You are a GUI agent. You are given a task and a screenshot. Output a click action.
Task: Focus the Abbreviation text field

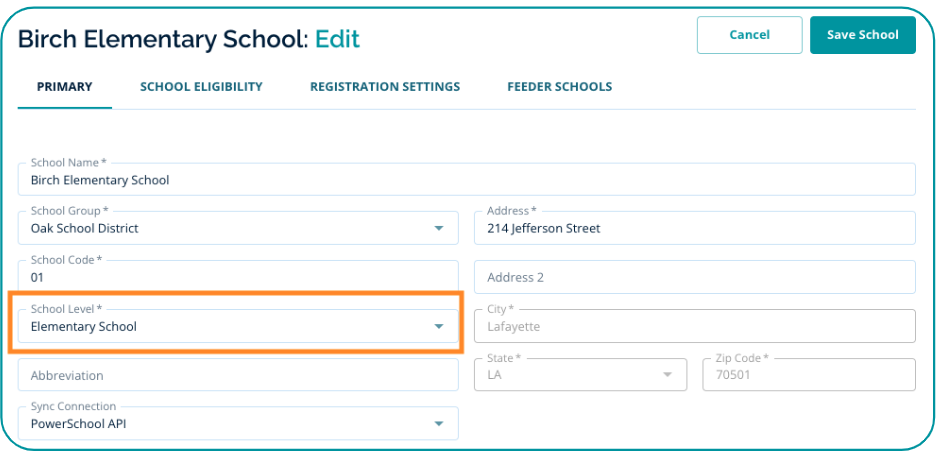[x=238, y=375]
